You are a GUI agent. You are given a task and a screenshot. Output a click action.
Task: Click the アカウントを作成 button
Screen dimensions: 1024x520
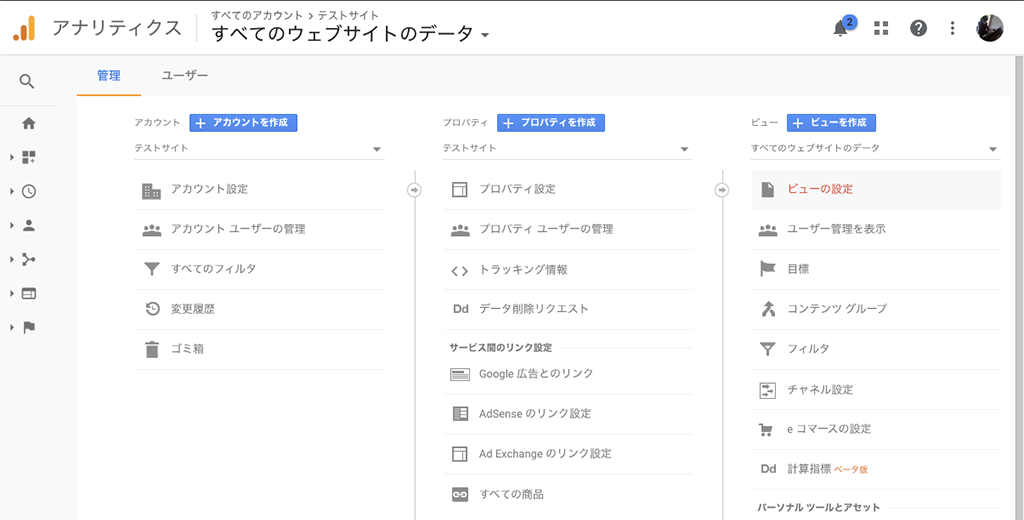244,123
